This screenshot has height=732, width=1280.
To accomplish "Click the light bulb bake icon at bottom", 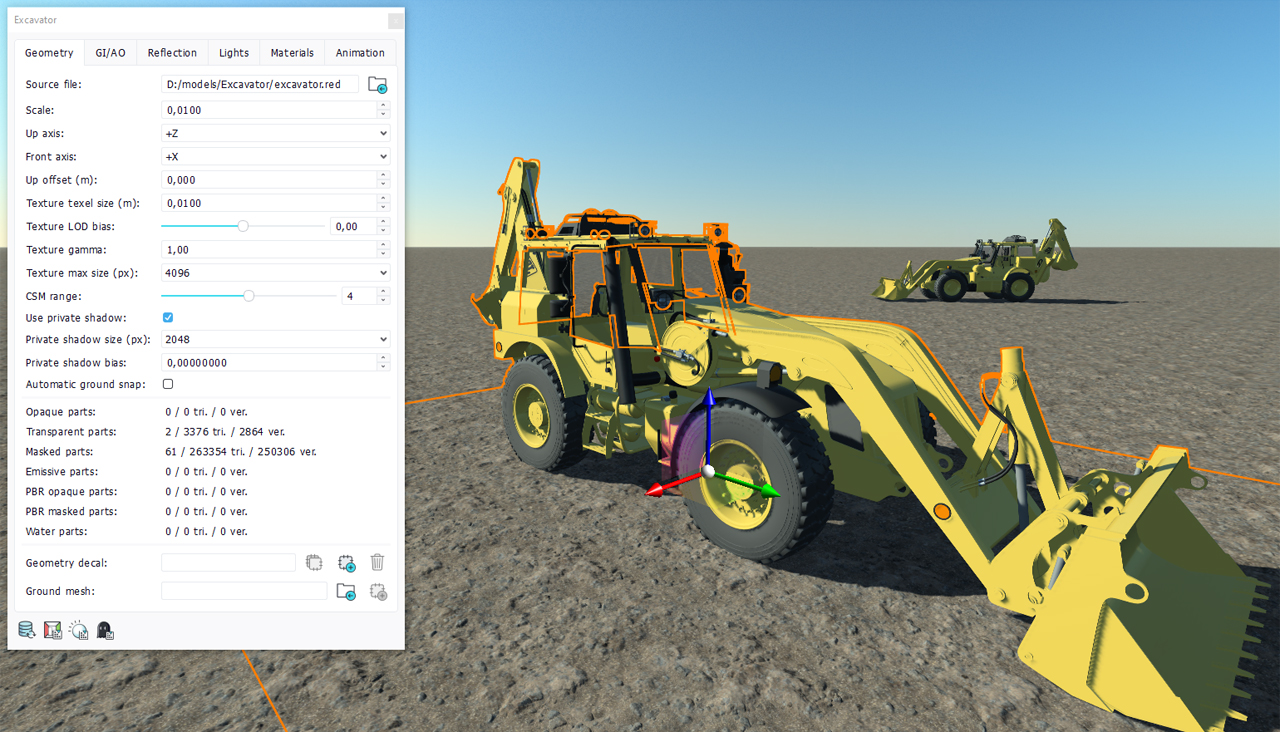I will 79,630.
